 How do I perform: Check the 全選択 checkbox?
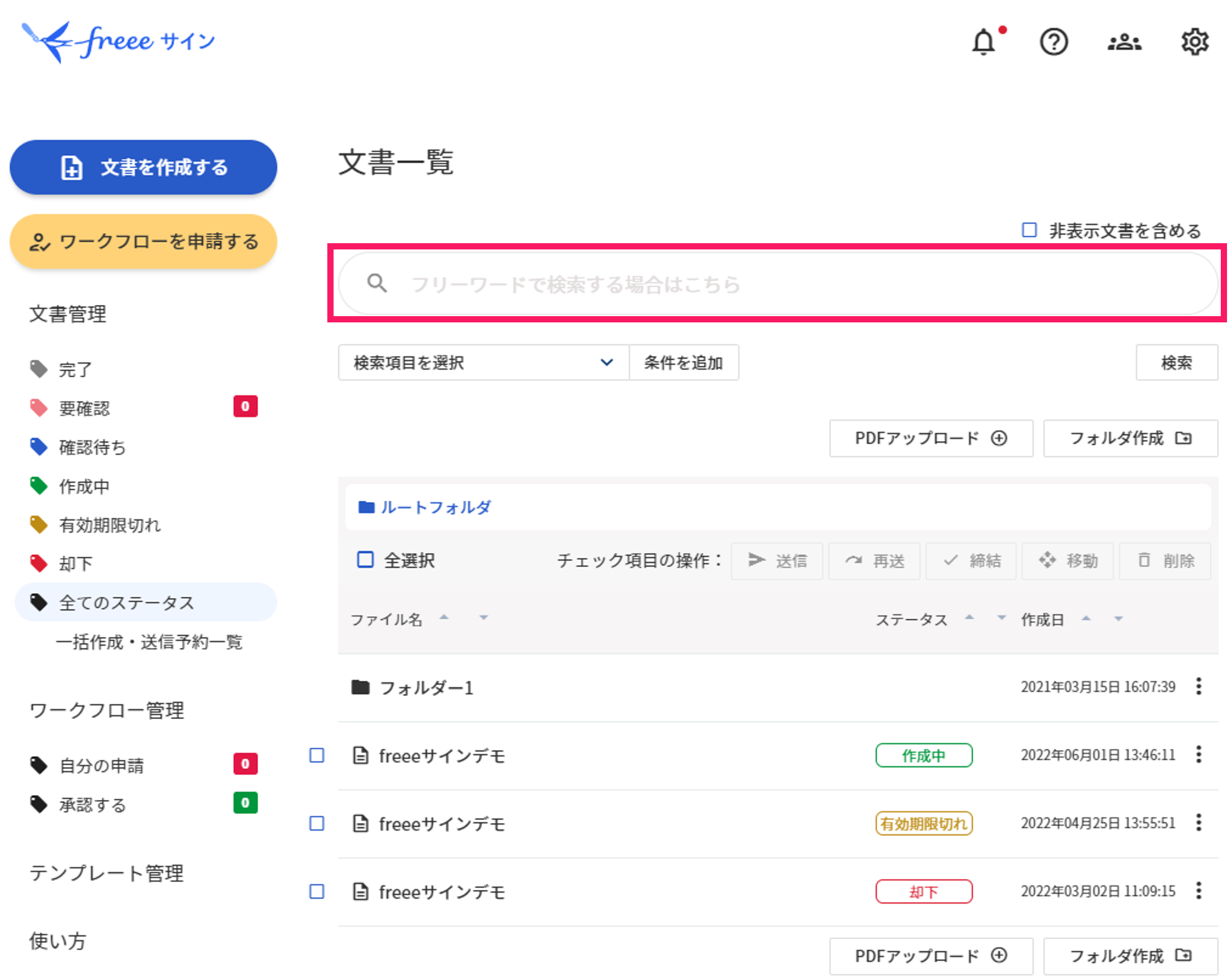point(365,559)
